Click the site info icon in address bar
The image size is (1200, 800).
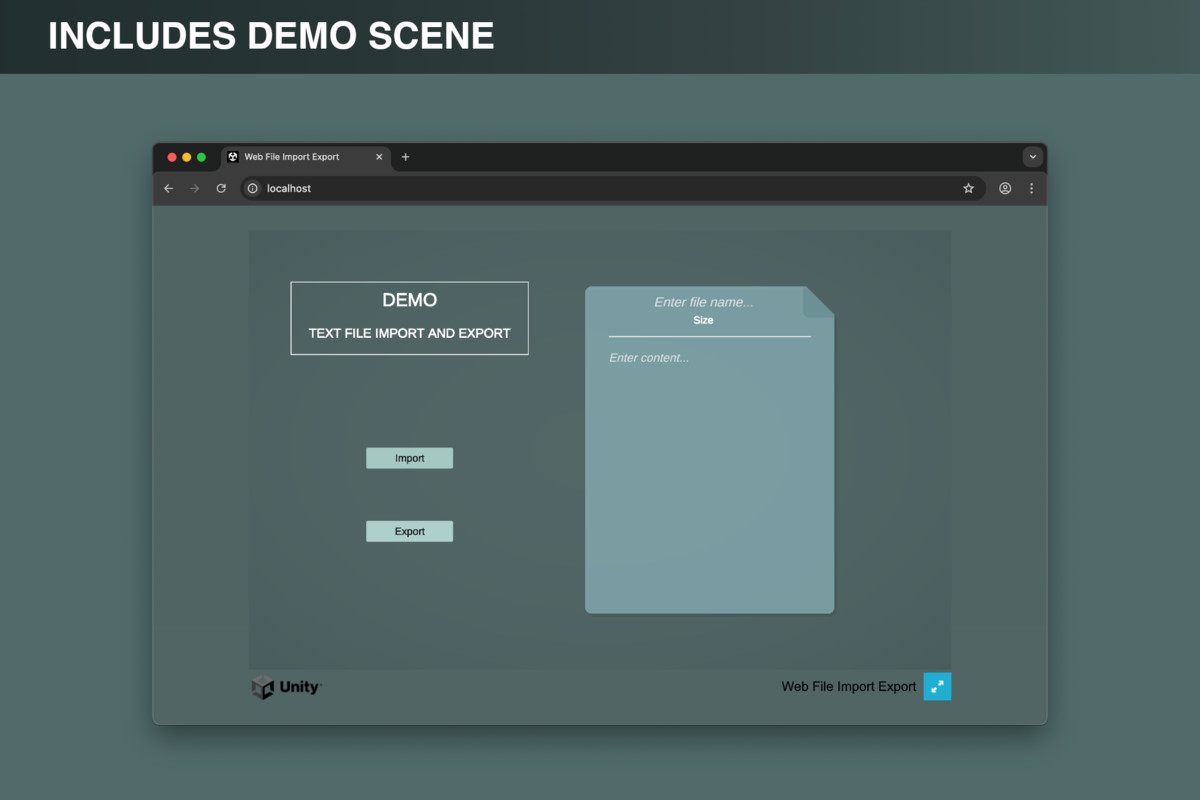(x=253, y=188)
